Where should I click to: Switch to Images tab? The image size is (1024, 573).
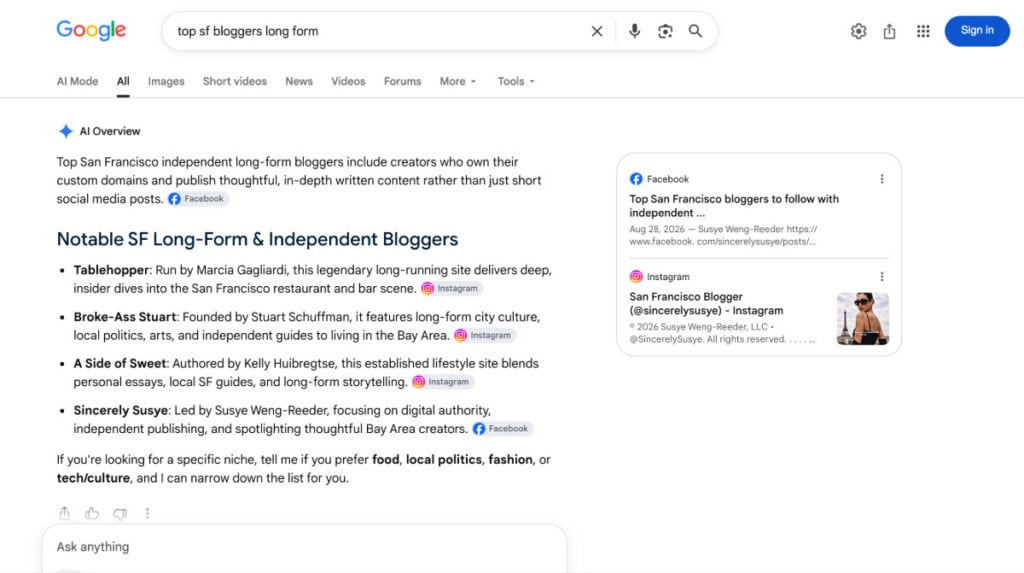[166, 82]
